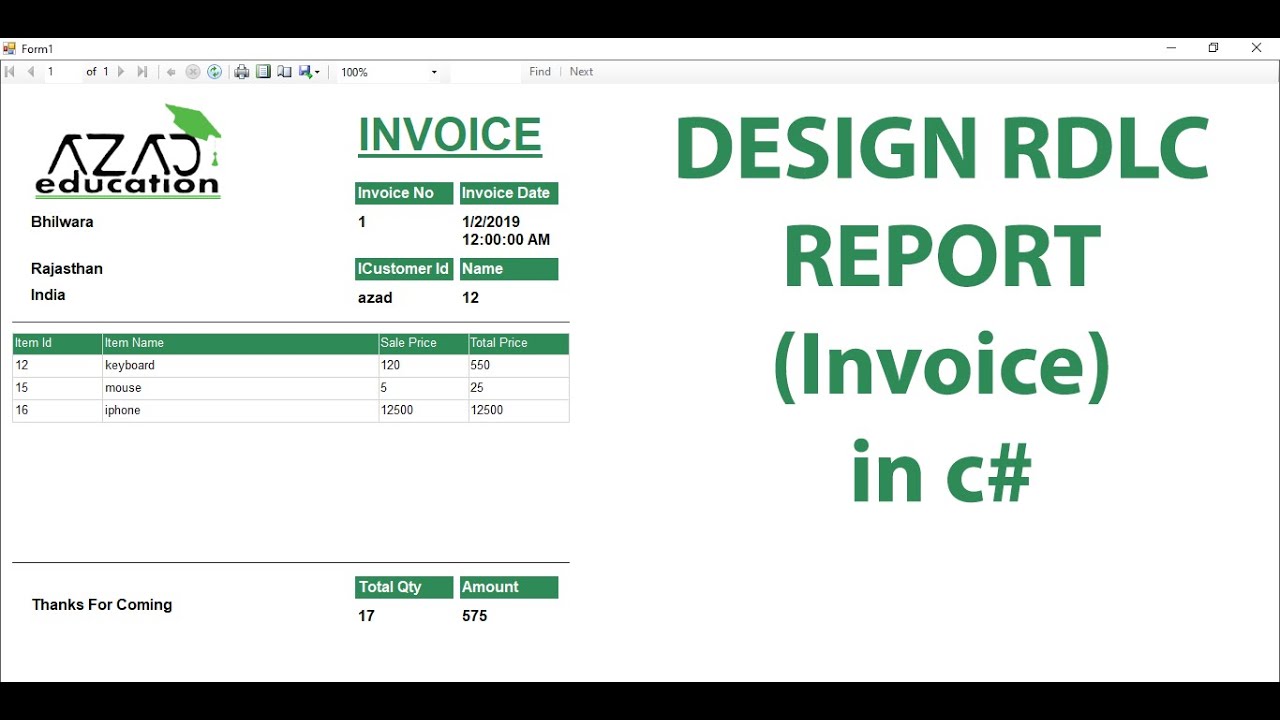Click the Thanks For Coming text

pos(102,605)
